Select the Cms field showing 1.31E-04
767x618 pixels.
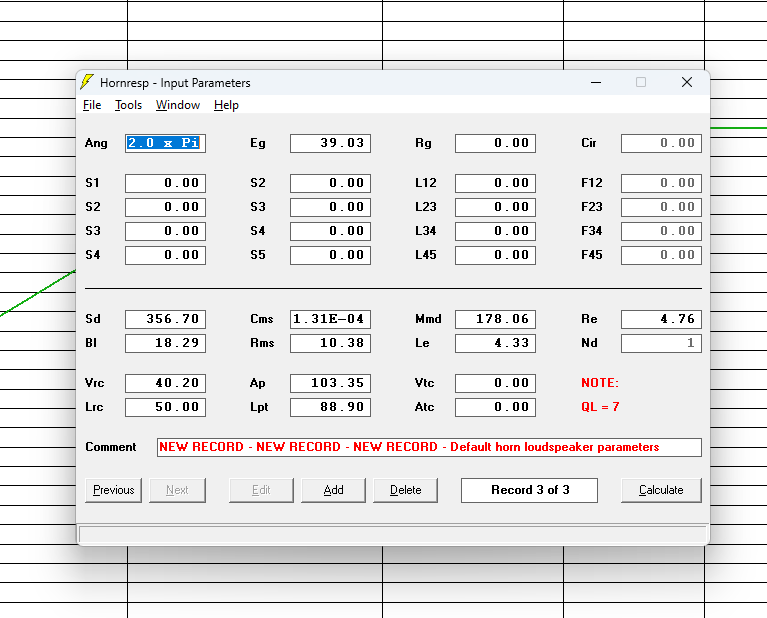click(x=330, y=319)
